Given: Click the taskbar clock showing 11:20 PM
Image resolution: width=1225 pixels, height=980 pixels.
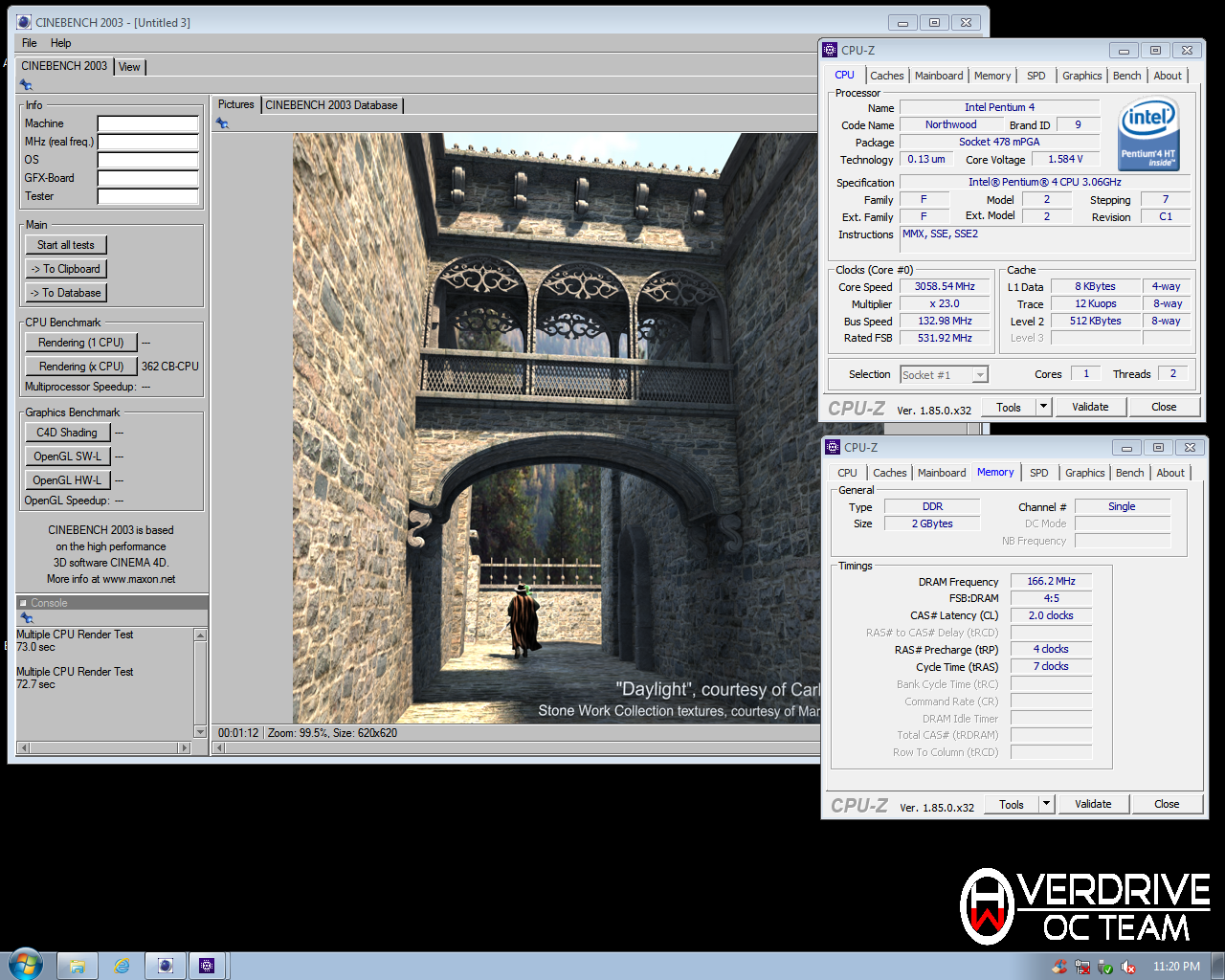Looking at the screenshot, I should [1176, 967].
